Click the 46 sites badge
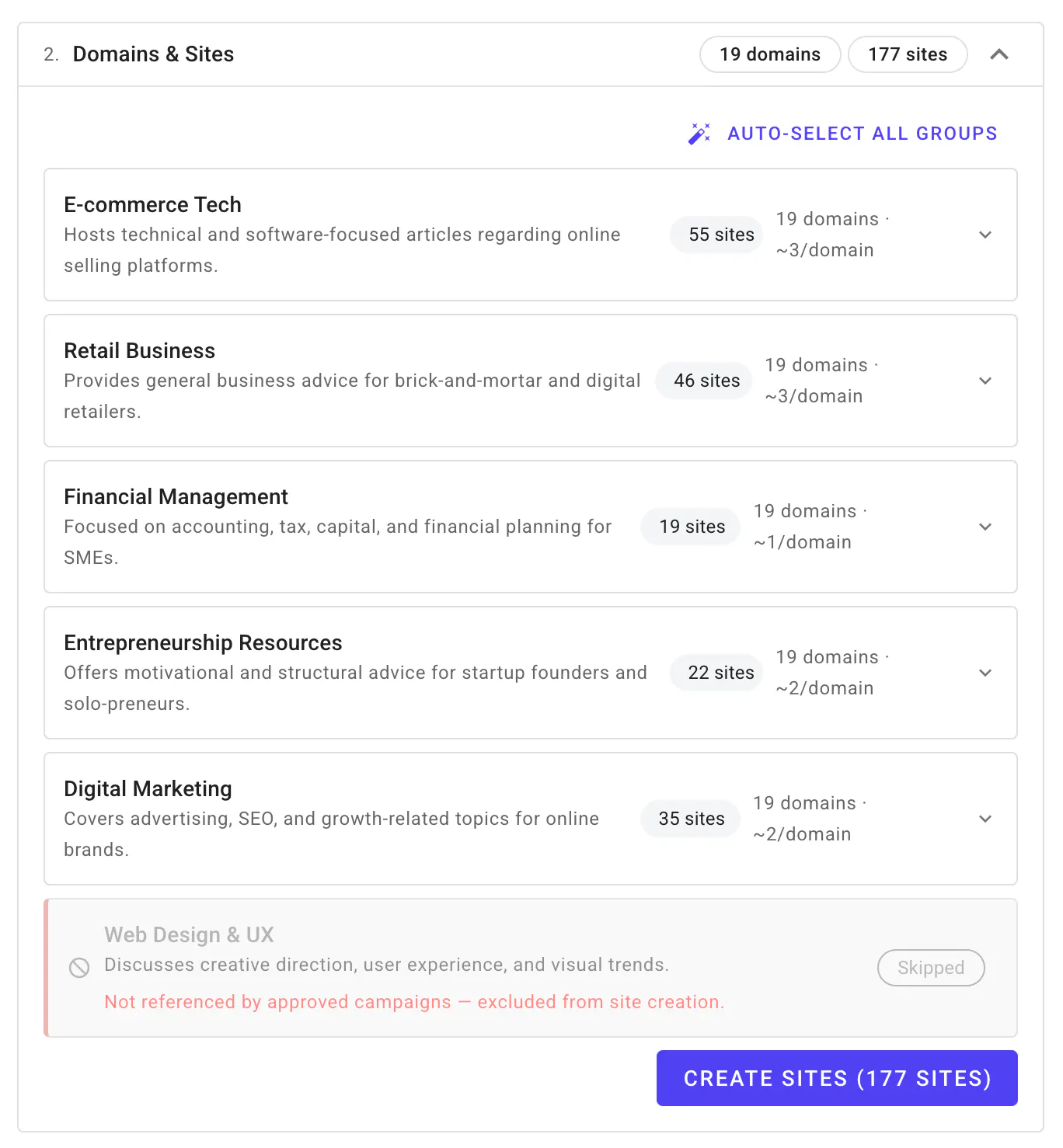 707,381
